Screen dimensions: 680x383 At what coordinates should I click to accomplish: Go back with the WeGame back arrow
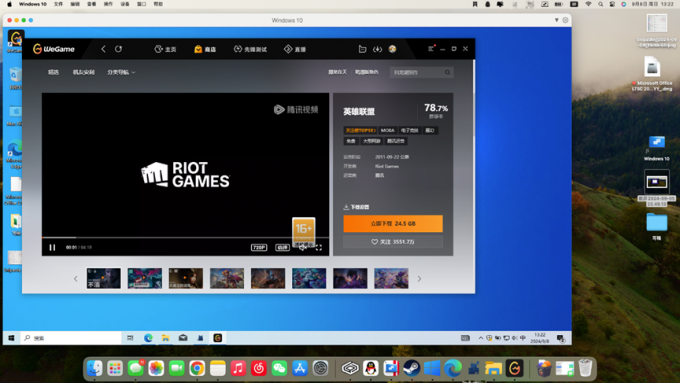(x=103, y=49)
